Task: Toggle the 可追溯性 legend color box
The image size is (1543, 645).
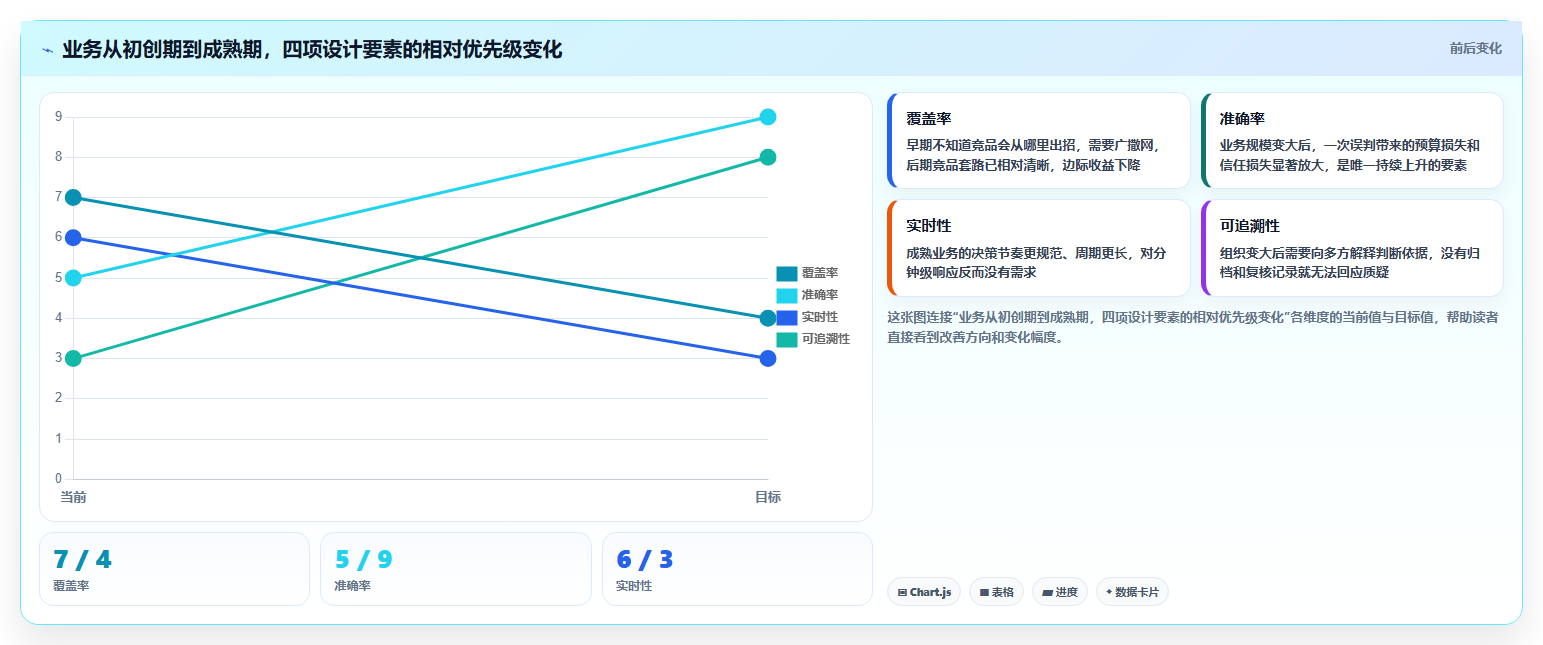Action: [787, 339]
